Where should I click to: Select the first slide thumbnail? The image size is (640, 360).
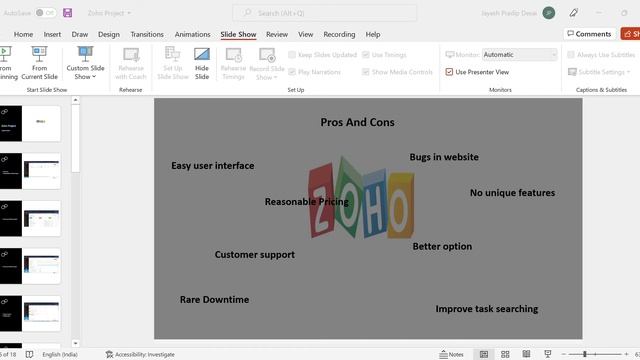click(x=30, y=124)
